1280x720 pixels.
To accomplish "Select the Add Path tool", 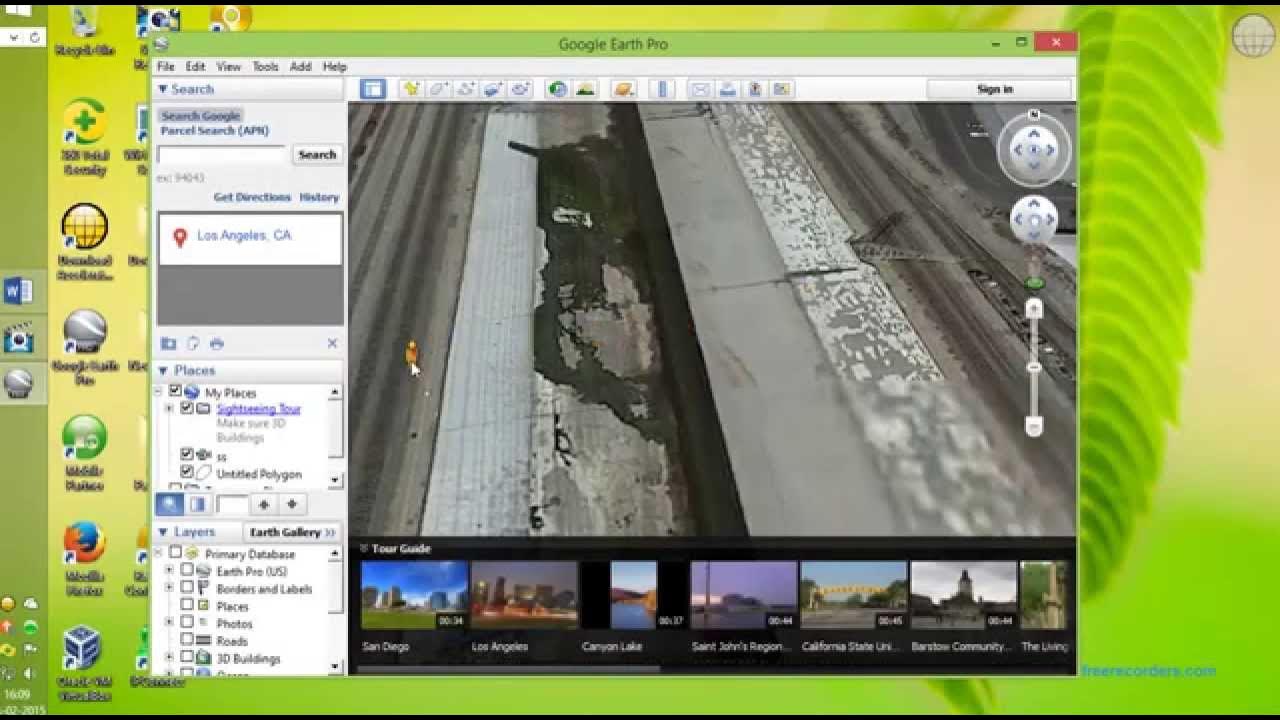I will tap(465, 89).
